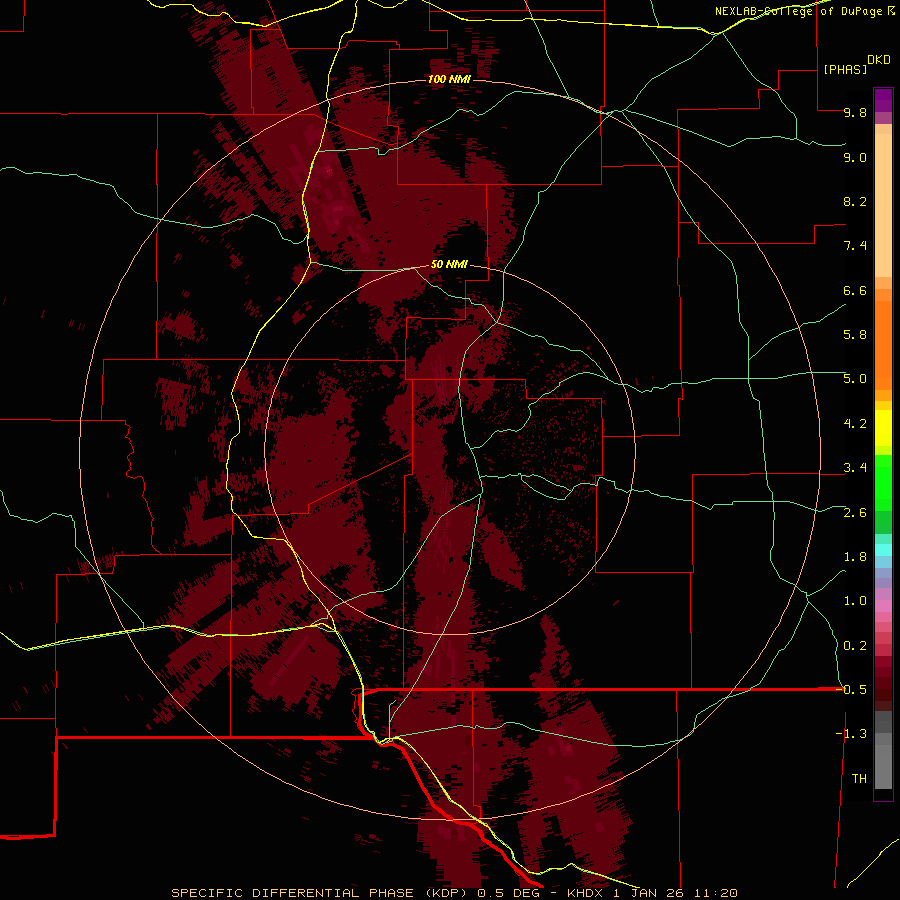Screen dimensions: 900x900
Task: Click the 9.0 value on the scale
Action: 855,157
